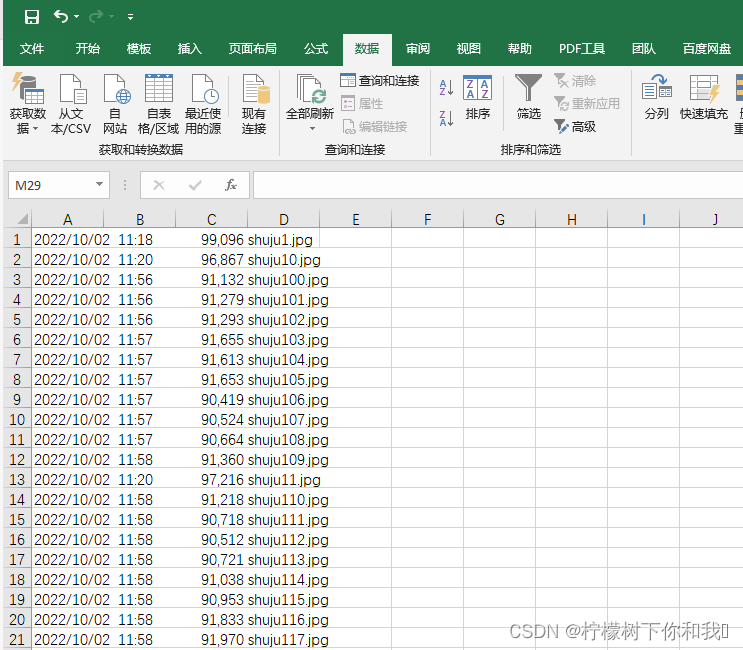Click into the formula bar input
Viewport: 743px width, 650px height.
498,185
